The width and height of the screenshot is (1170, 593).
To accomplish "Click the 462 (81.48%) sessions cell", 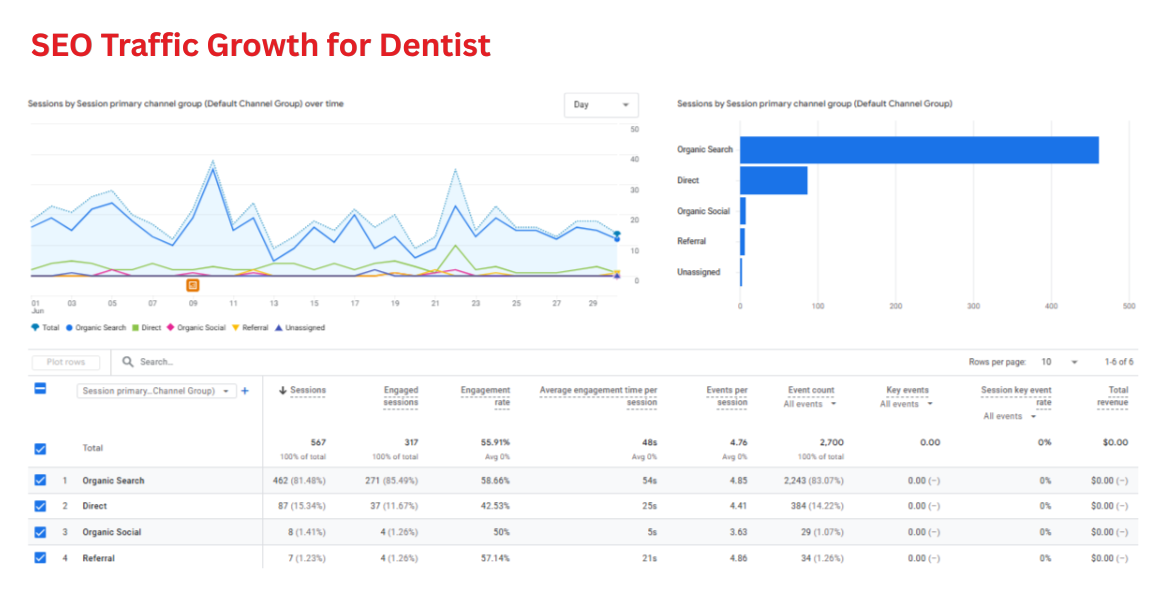I will 299,480.
